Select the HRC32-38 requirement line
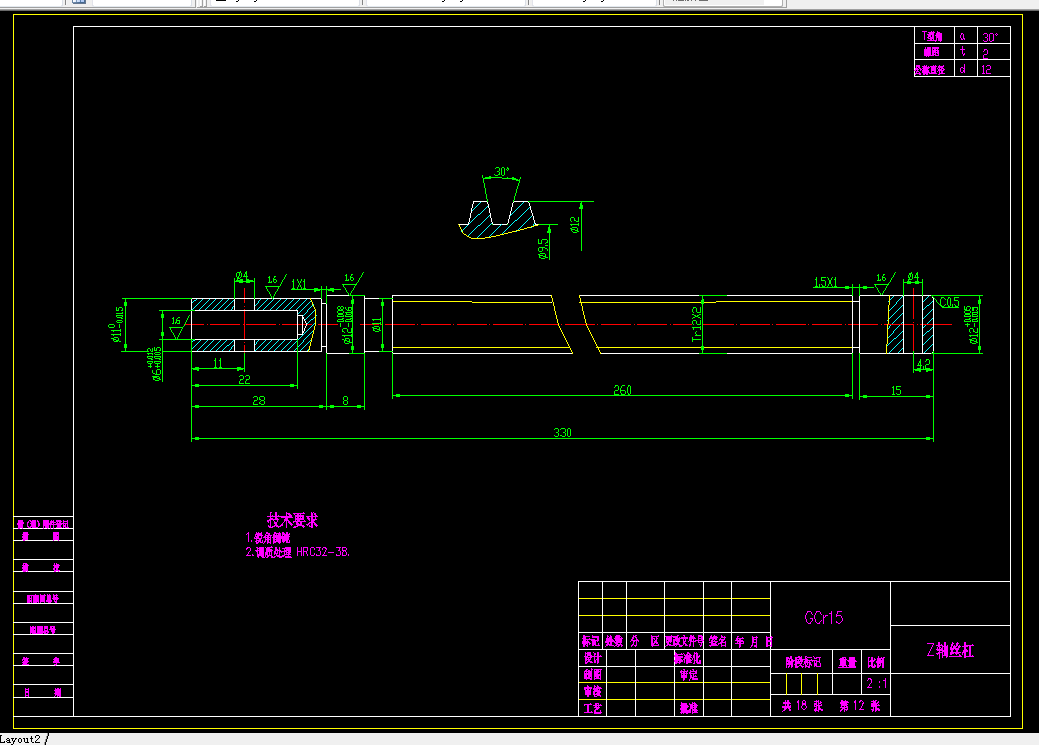Screen dimensions: 1039x745 pyautogui.click(x=298, y=551)
